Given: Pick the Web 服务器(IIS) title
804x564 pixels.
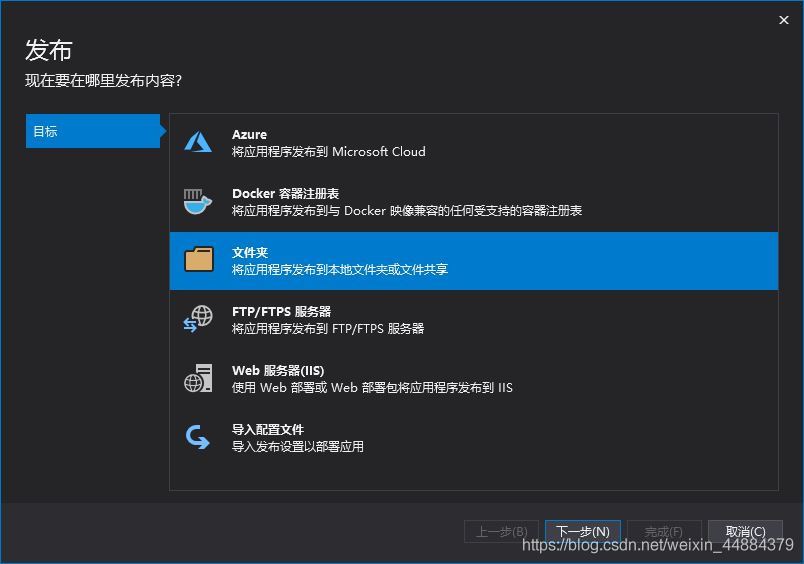Looking at the screenshot, I should [x=278, y=370].
